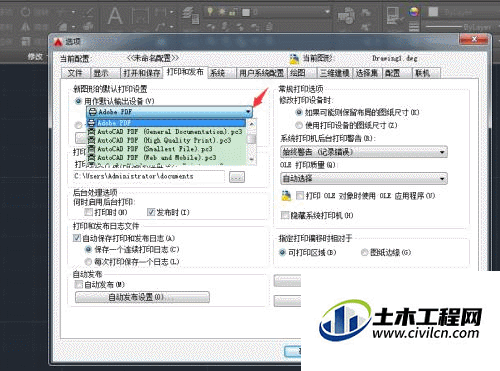The image size is (500, 371).
Task: Choose AutoCAD PDF (General Documentation).pc3
Action: [167, 132]
